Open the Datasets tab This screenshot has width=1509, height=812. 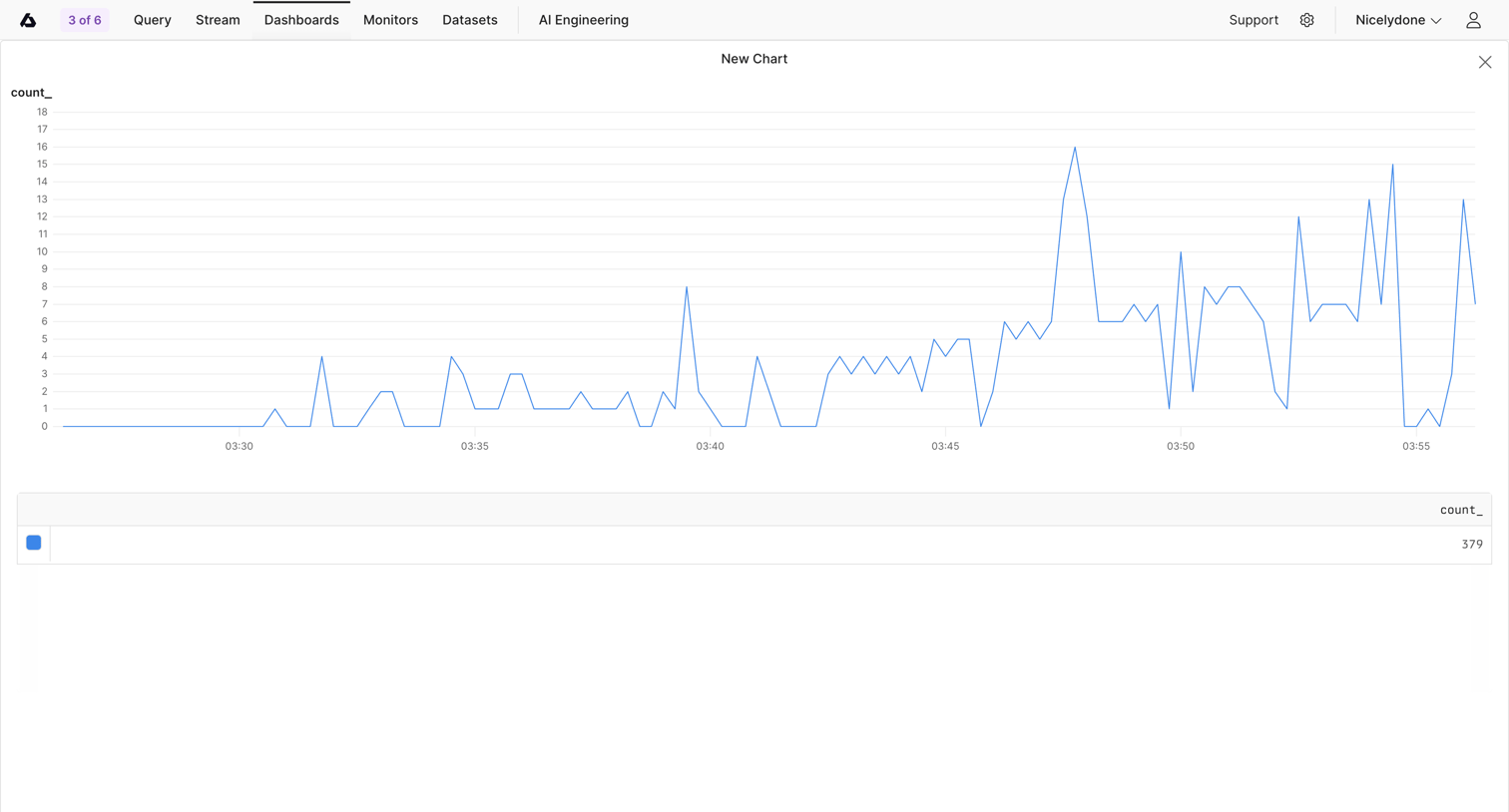tap(470, 20)
